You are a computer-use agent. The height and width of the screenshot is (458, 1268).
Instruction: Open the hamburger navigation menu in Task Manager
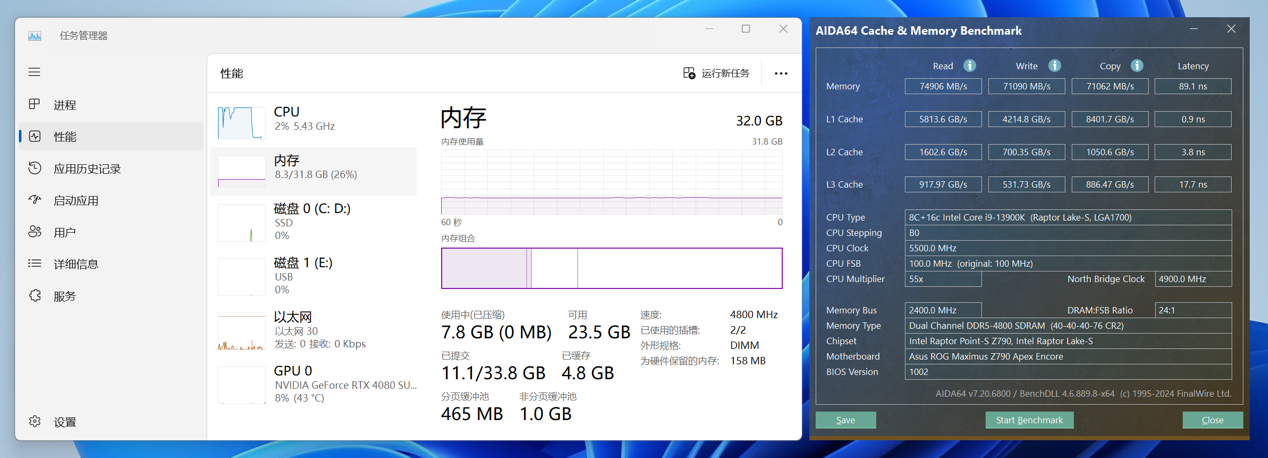click(34, 72)
